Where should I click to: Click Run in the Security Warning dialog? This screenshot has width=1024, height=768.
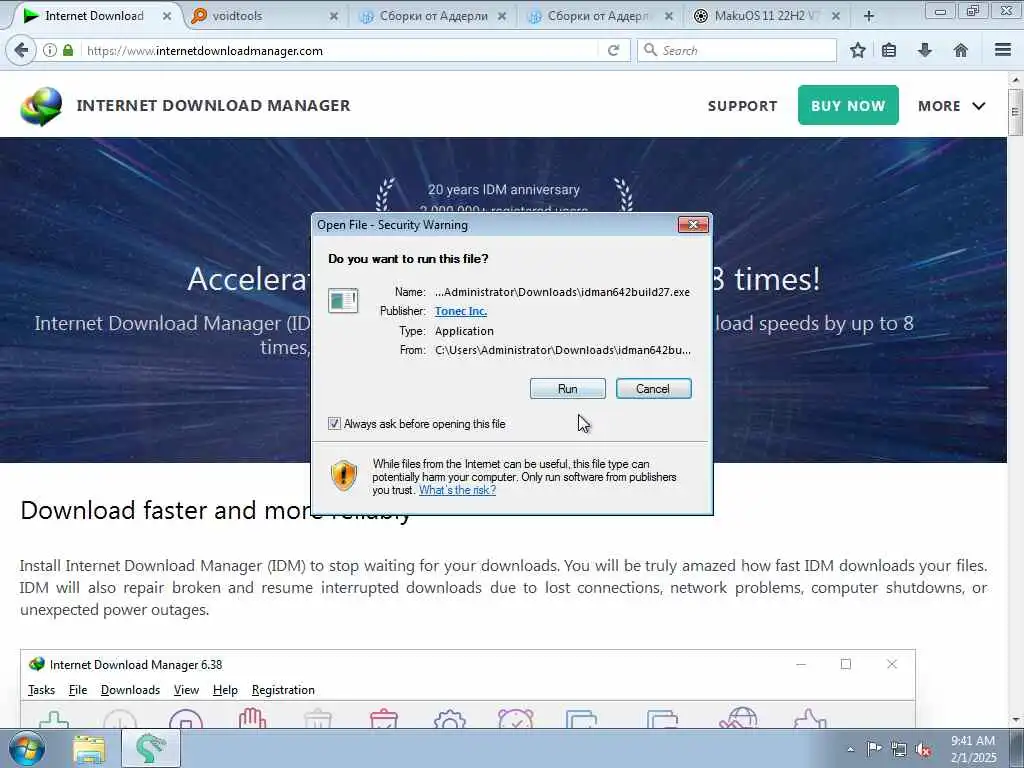pos(568,389)
